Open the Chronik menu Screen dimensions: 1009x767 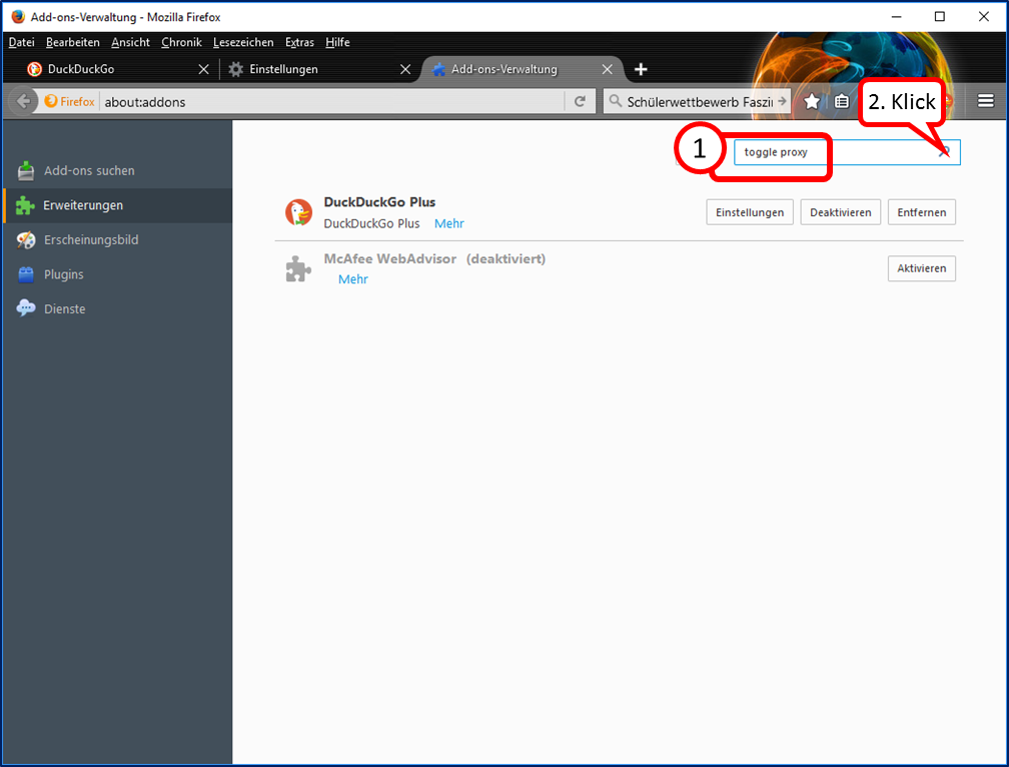(181, 42)
